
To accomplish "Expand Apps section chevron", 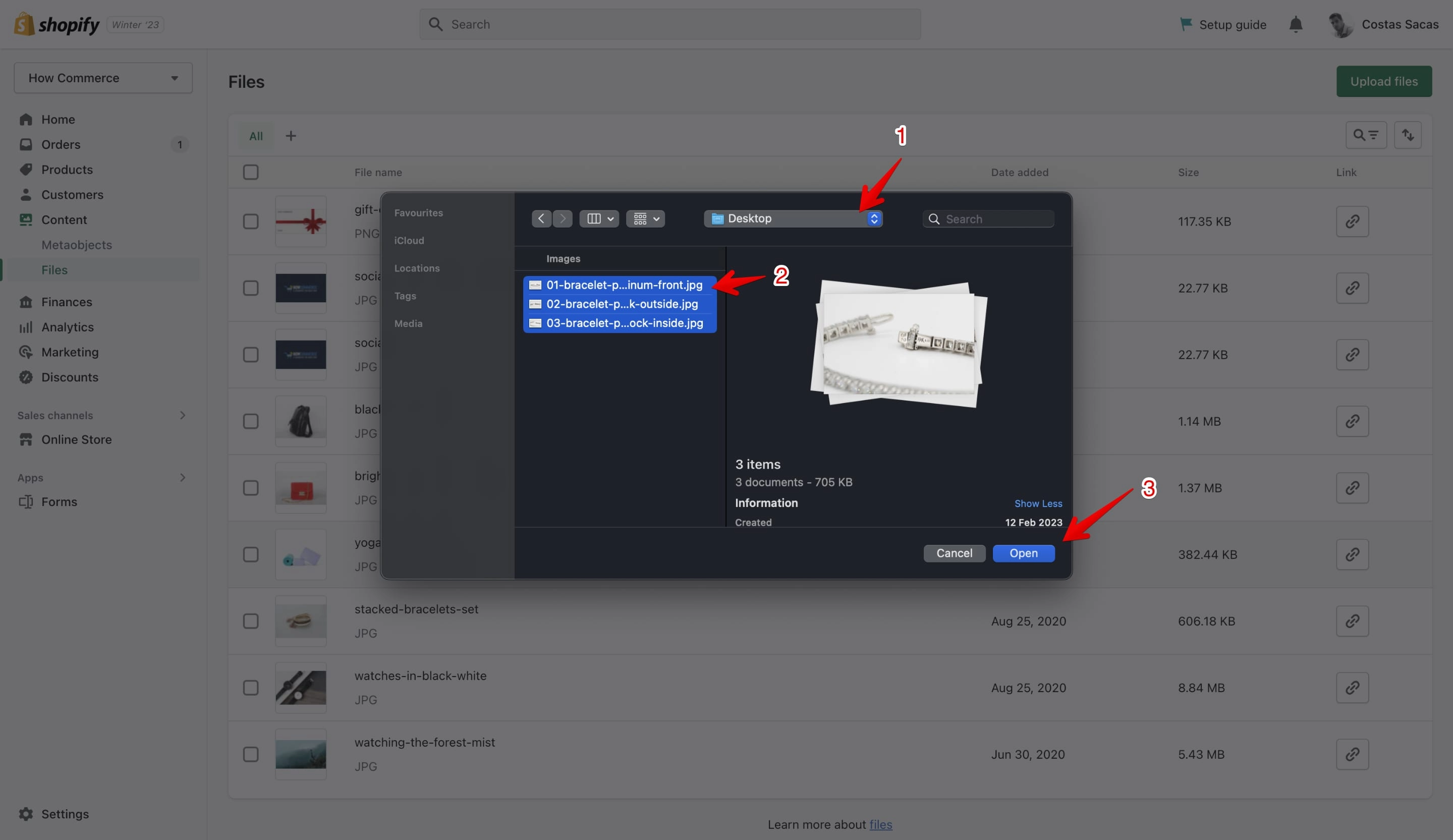I will (x=182, y=477).
